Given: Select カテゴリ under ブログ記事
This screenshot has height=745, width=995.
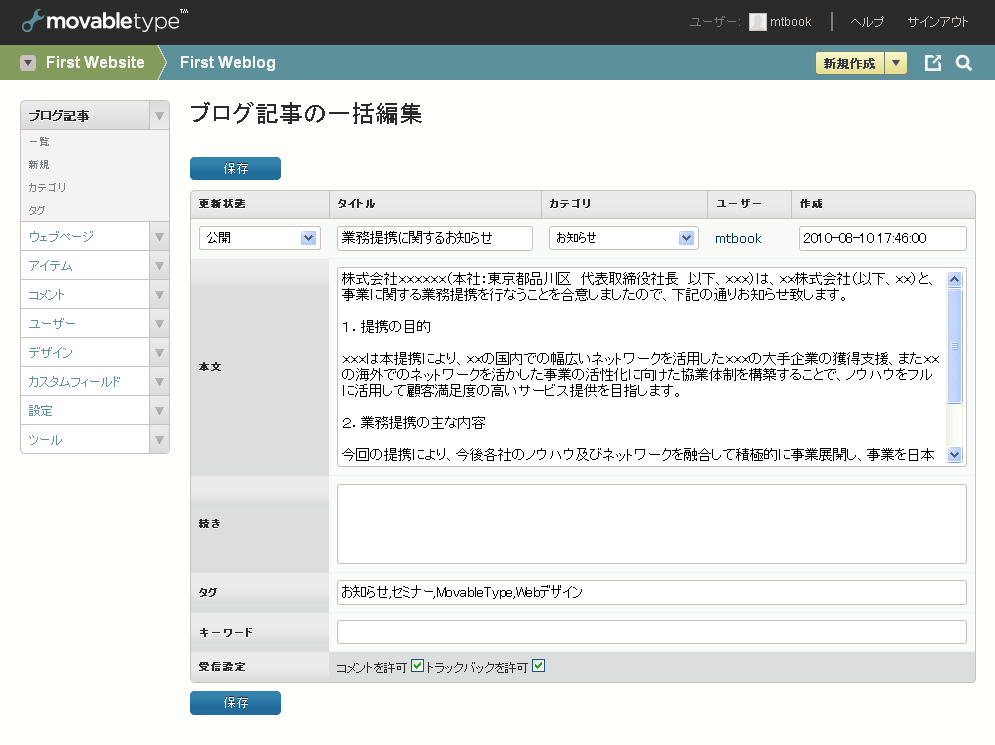Looking at the screenshot, I should 48,187.
